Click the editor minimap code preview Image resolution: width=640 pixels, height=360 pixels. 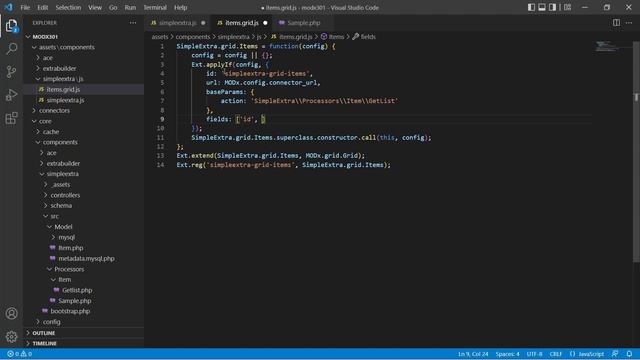coord(606,46)
